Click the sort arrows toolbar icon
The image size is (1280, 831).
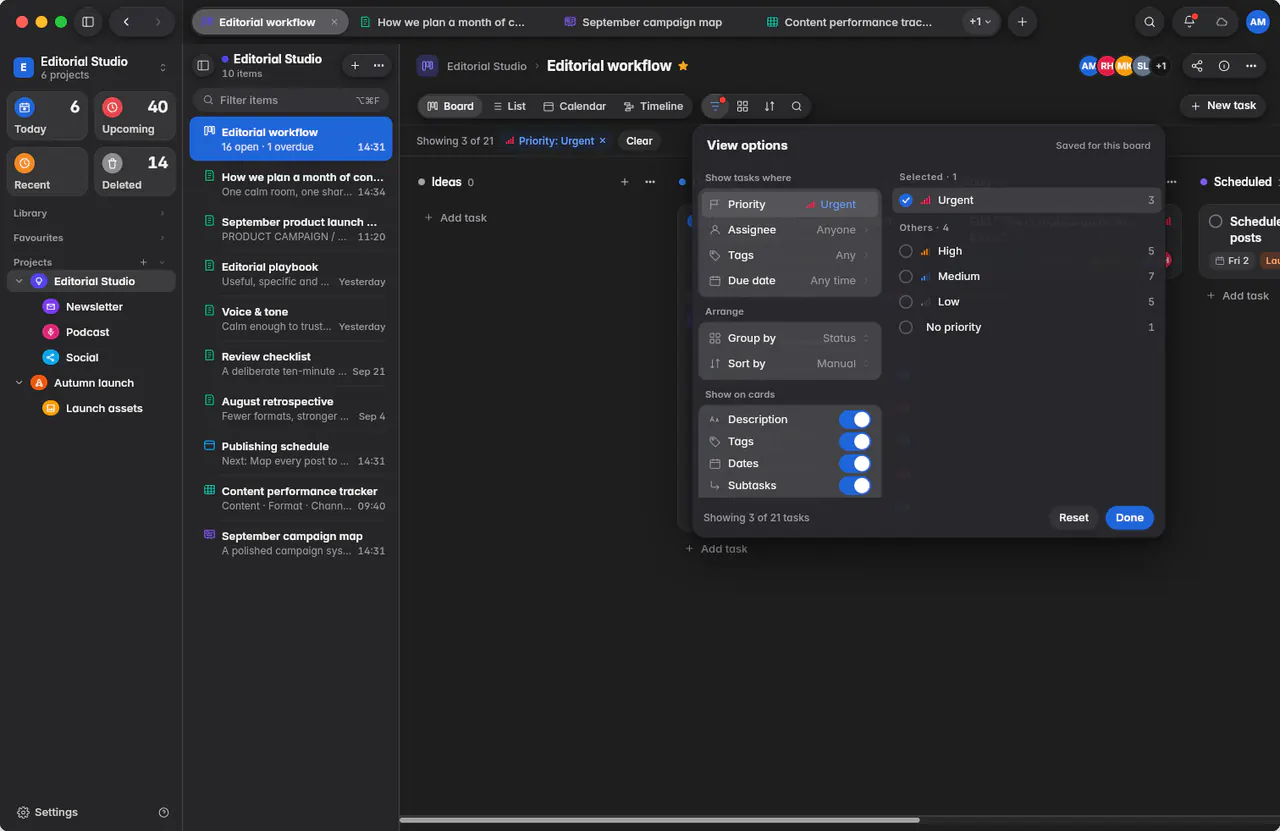pos(769,106)
